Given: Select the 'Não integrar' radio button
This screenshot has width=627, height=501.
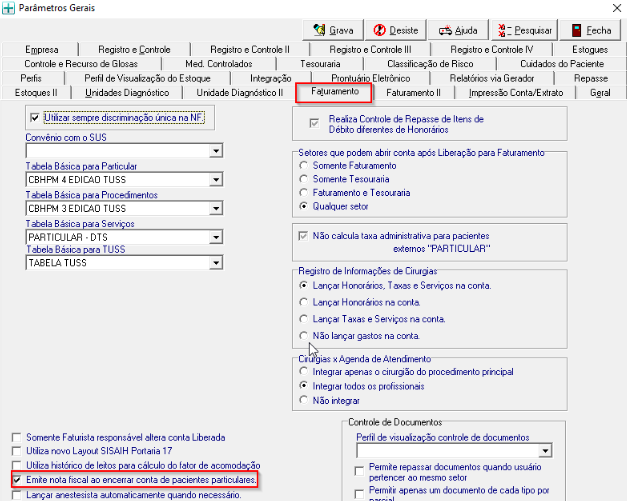Looking at the screenshot, I should pos(304,400).
